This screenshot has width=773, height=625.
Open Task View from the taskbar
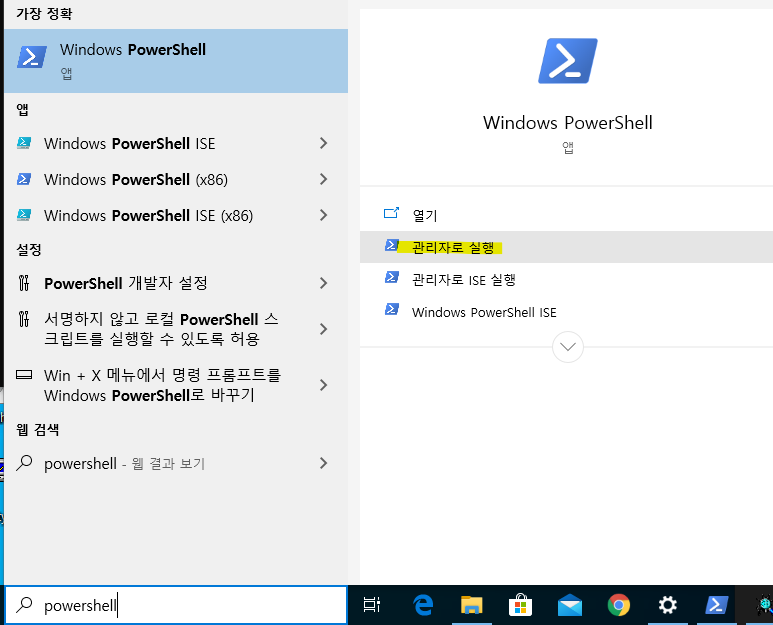click(372, 605)
